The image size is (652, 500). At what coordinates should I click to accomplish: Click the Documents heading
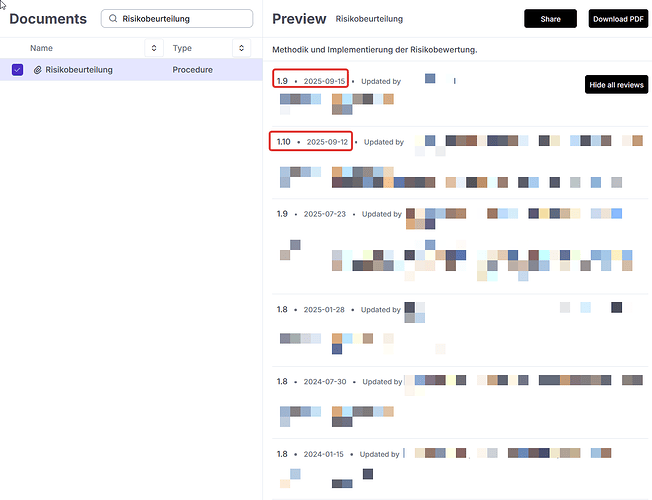coord(48,19)
